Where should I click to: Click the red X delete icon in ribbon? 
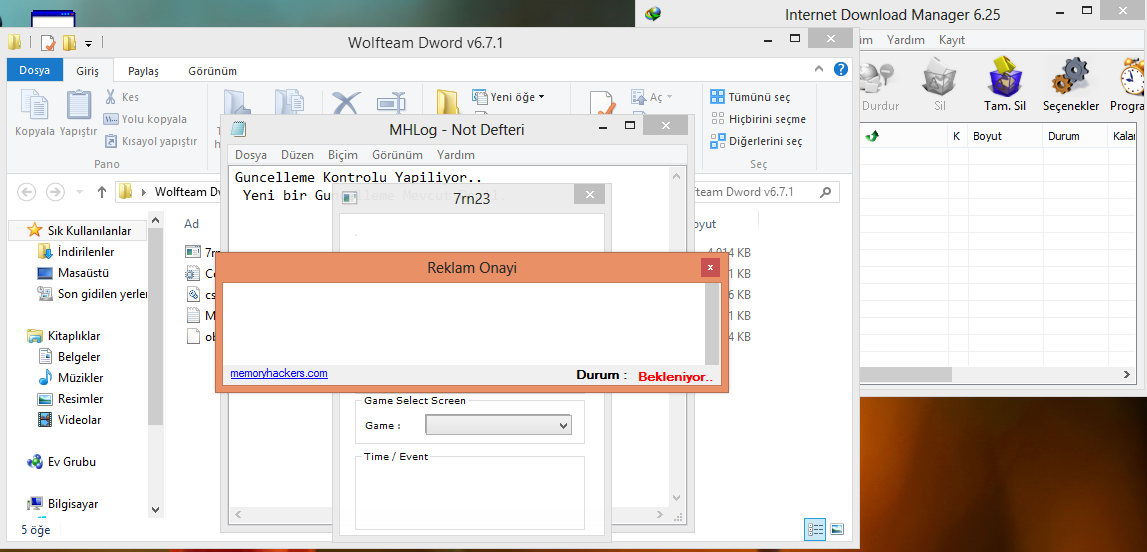pyautogui.click(x=346, y=105)
